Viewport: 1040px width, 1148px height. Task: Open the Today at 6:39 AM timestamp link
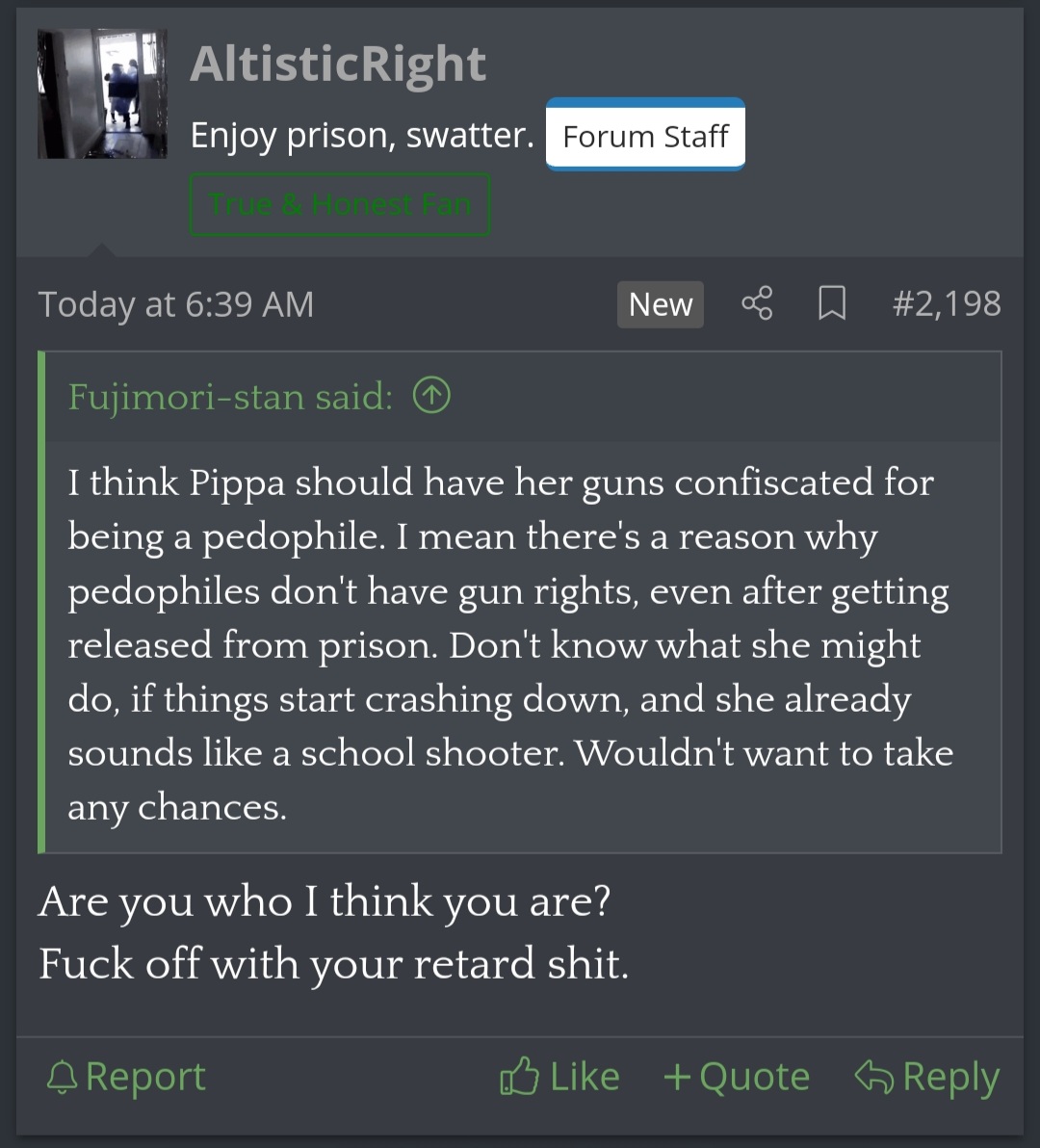(175, 303)
